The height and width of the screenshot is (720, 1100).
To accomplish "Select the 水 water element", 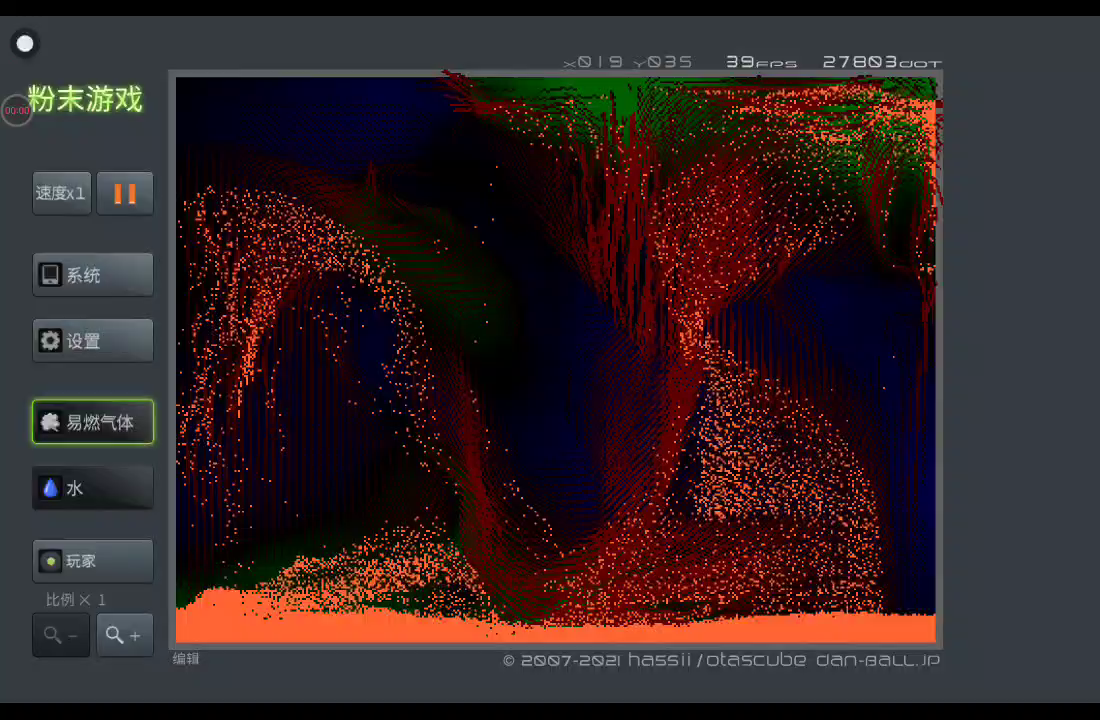I will [93, 488].
